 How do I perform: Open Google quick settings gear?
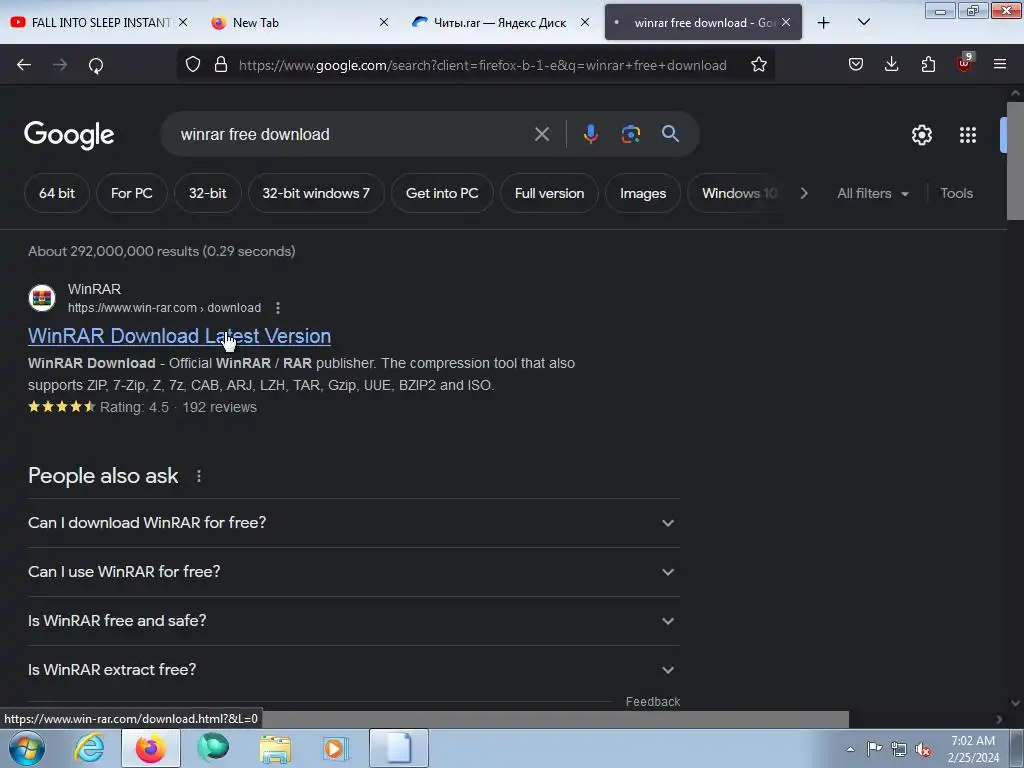coord(921,135)
